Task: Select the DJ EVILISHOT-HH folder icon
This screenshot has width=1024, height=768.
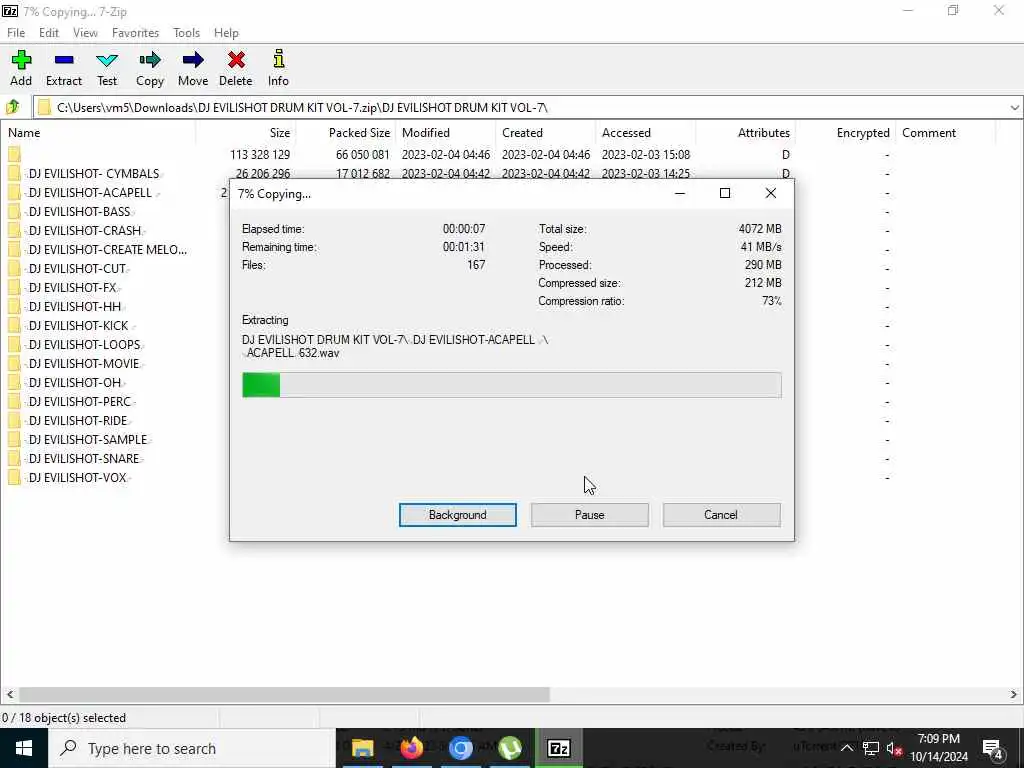Action: click(14, 306)
